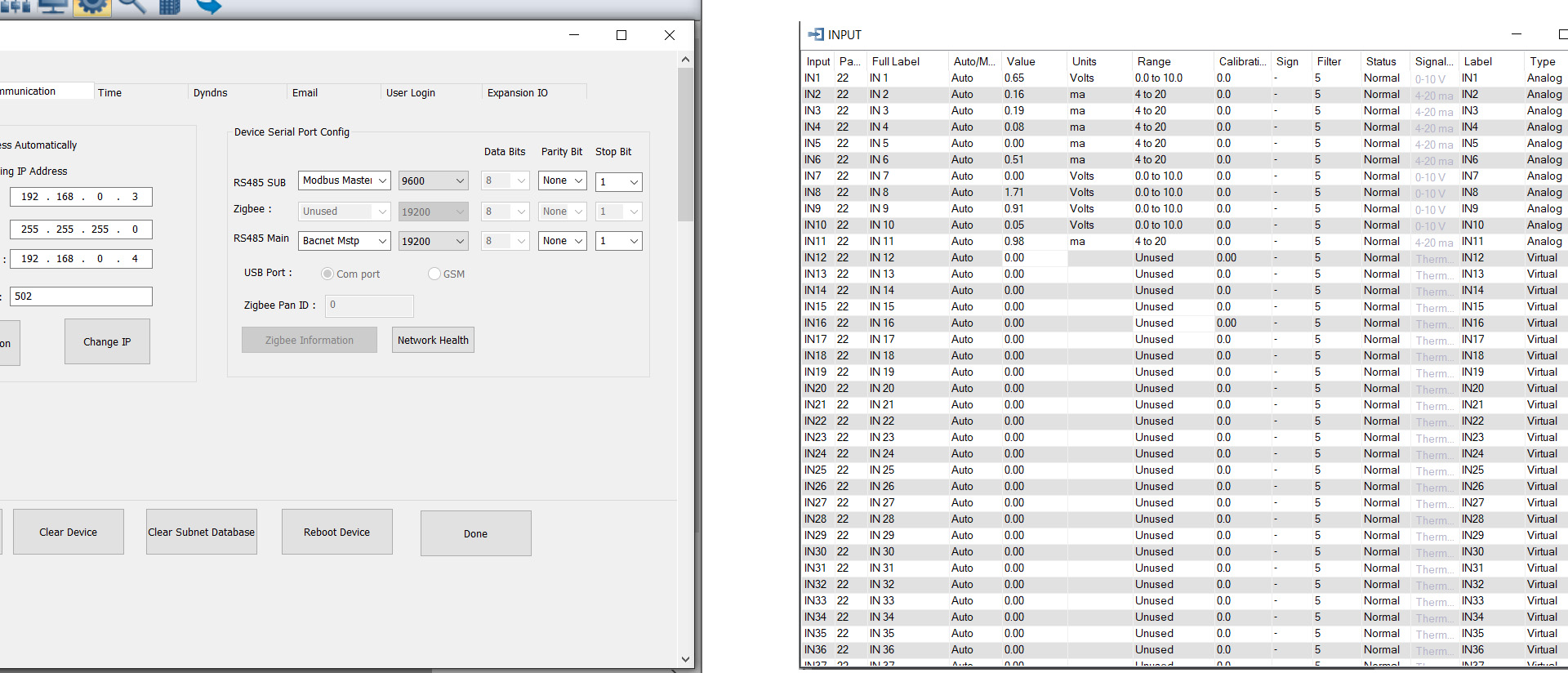The height and width of the screenshot is (673, 1568).
Task: Select the Com port radio button
Action: [327, 274]
